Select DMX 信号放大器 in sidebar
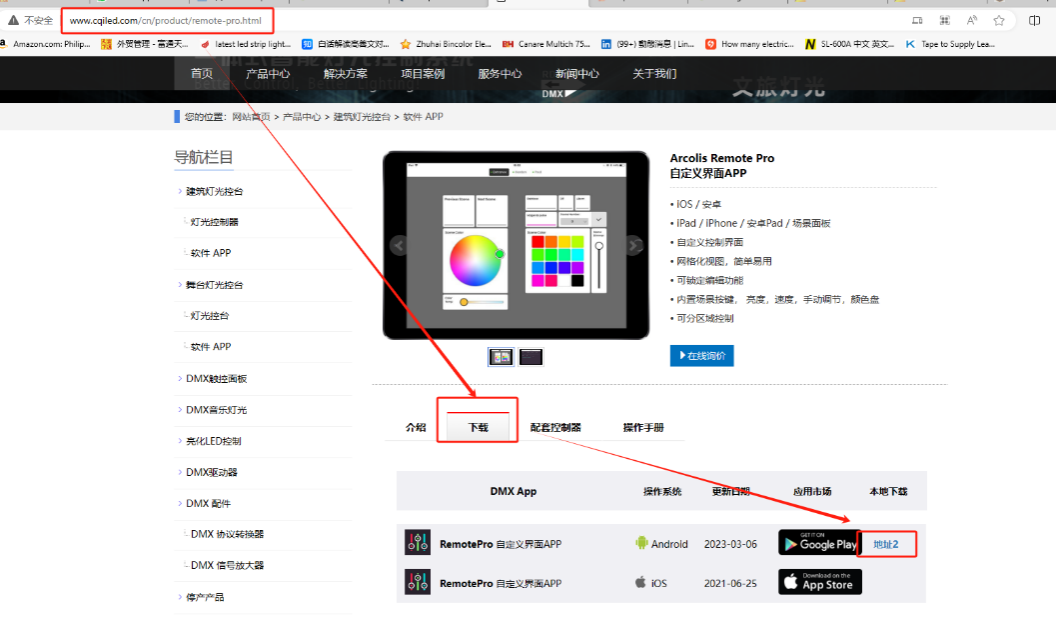The image size is (1056, 636). click(x=227, y=565)
